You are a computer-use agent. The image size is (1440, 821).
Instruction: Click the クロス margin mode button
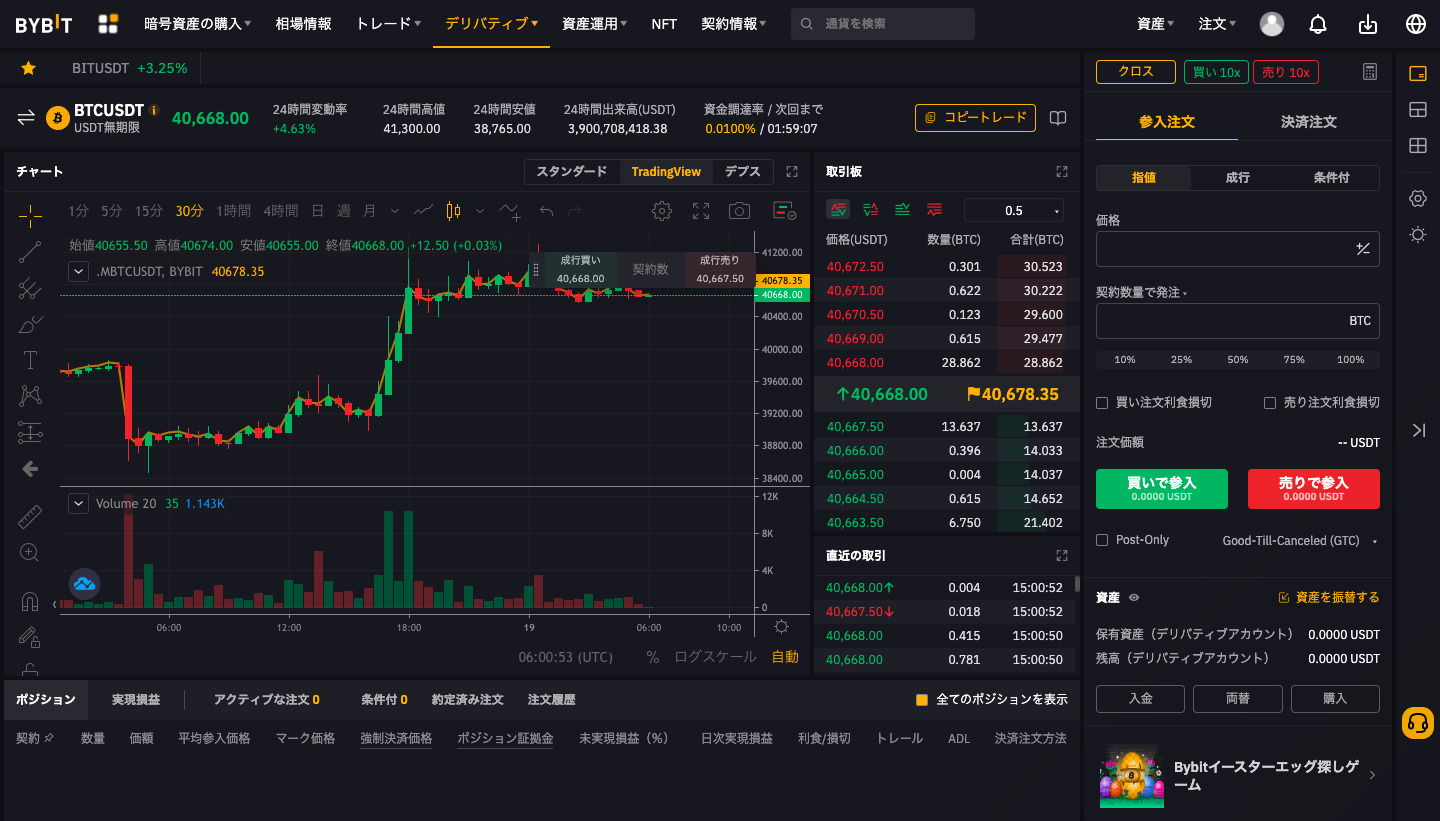[x=1135, y=72]
